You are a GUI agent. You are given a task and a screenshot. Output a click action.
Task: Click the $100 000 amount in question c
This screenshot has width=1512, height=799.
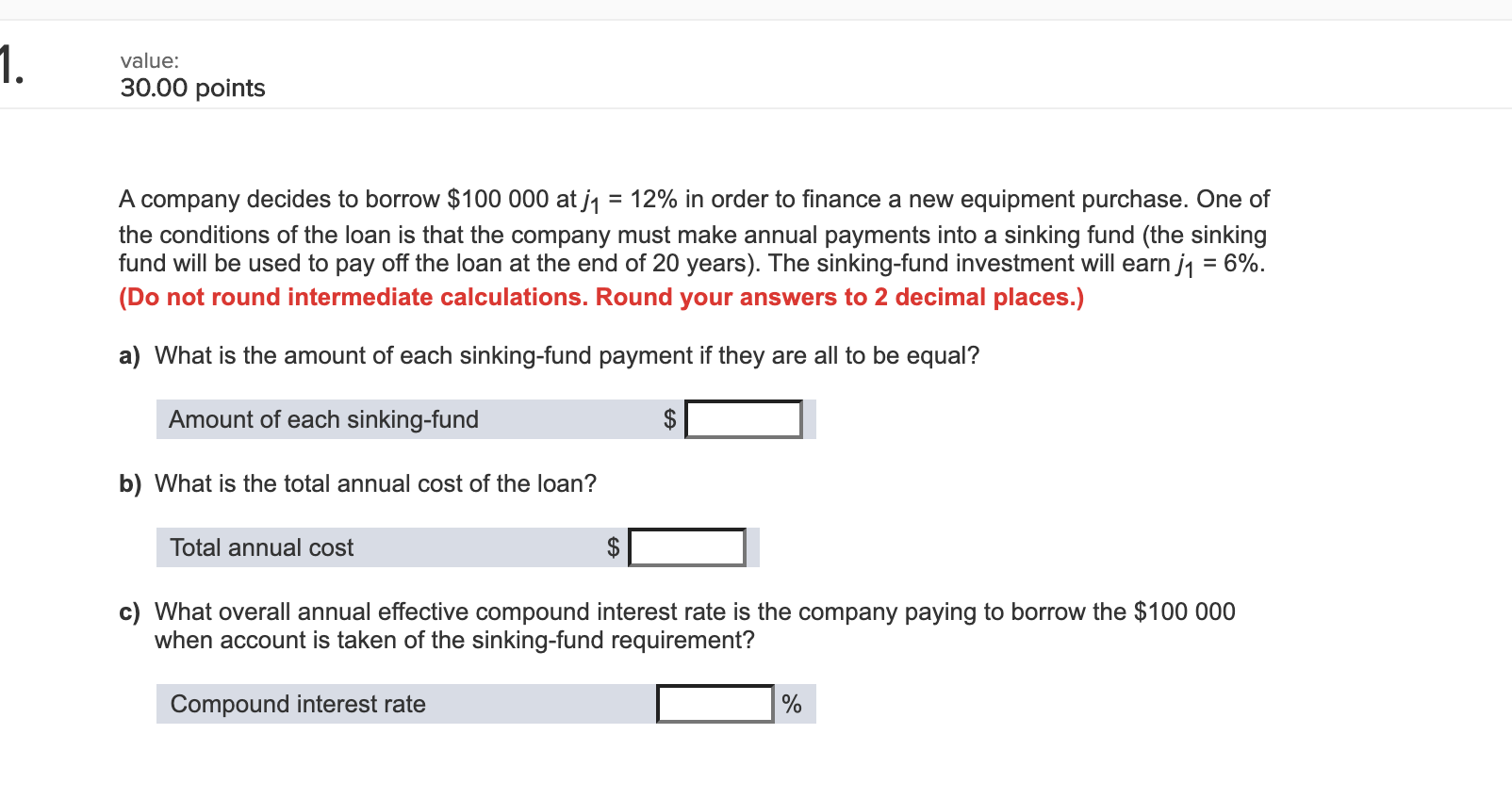click(1184, 611)
